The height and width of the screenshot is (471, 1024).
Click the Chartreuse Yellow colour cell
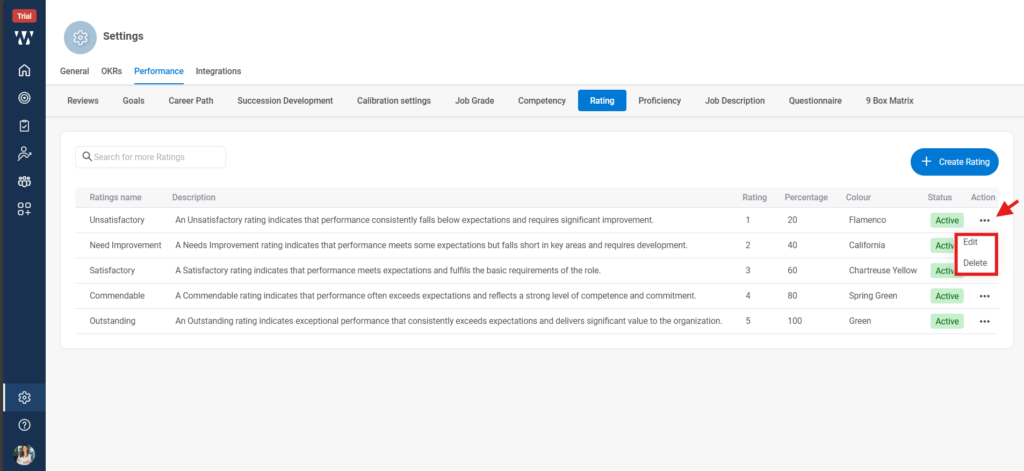click(x=883, y=270)
